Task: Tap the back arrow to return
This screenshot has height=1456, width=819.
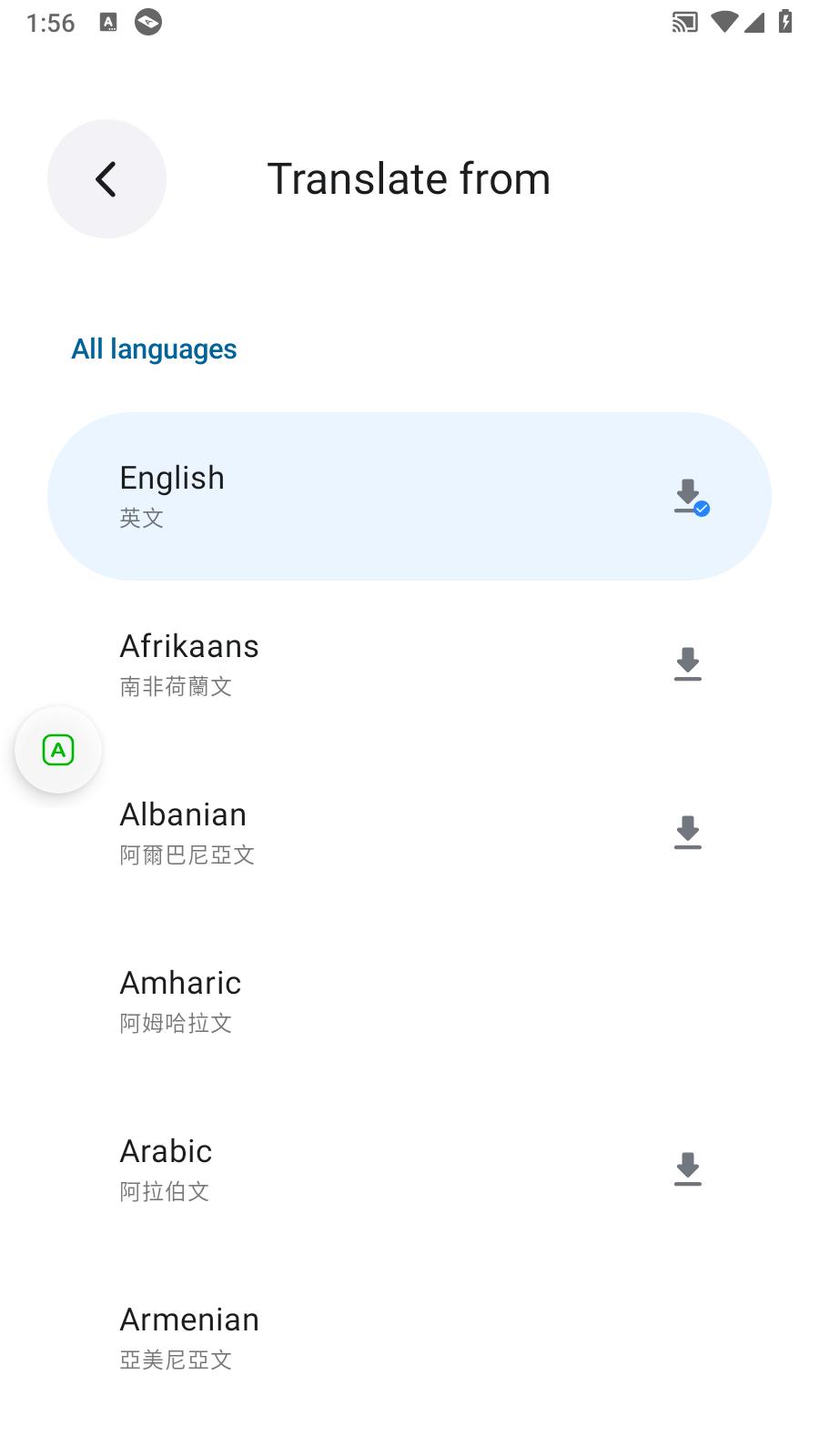Action: (106, 179)
